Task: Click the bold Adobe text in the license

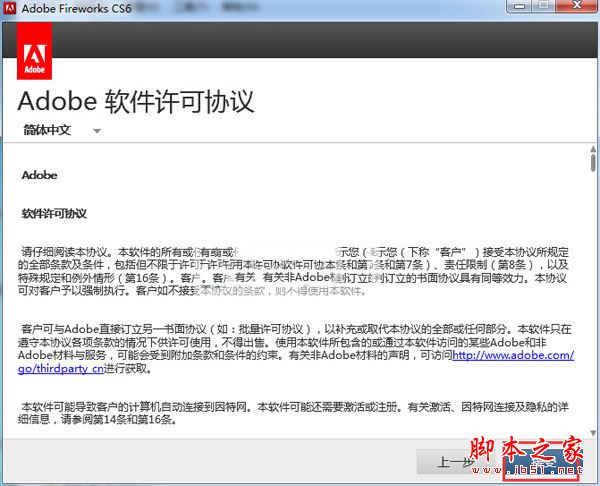Action: 39,175
